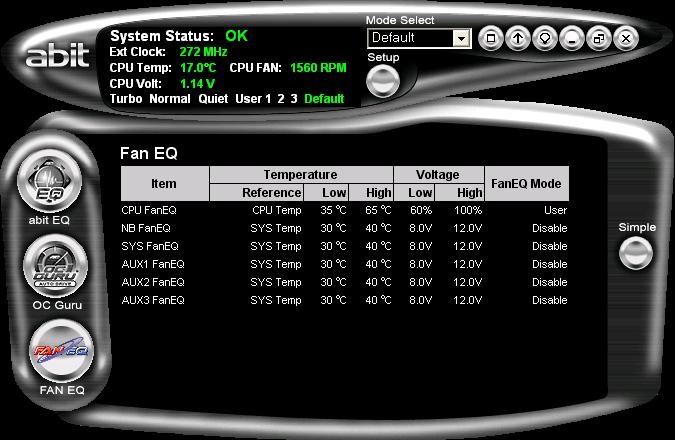Click the NB FanEQ row item

(x=146, y=228)
